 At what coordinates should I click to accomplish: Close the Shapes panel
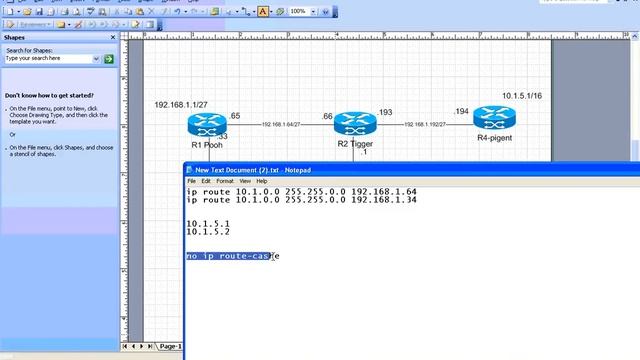[113, 37]
